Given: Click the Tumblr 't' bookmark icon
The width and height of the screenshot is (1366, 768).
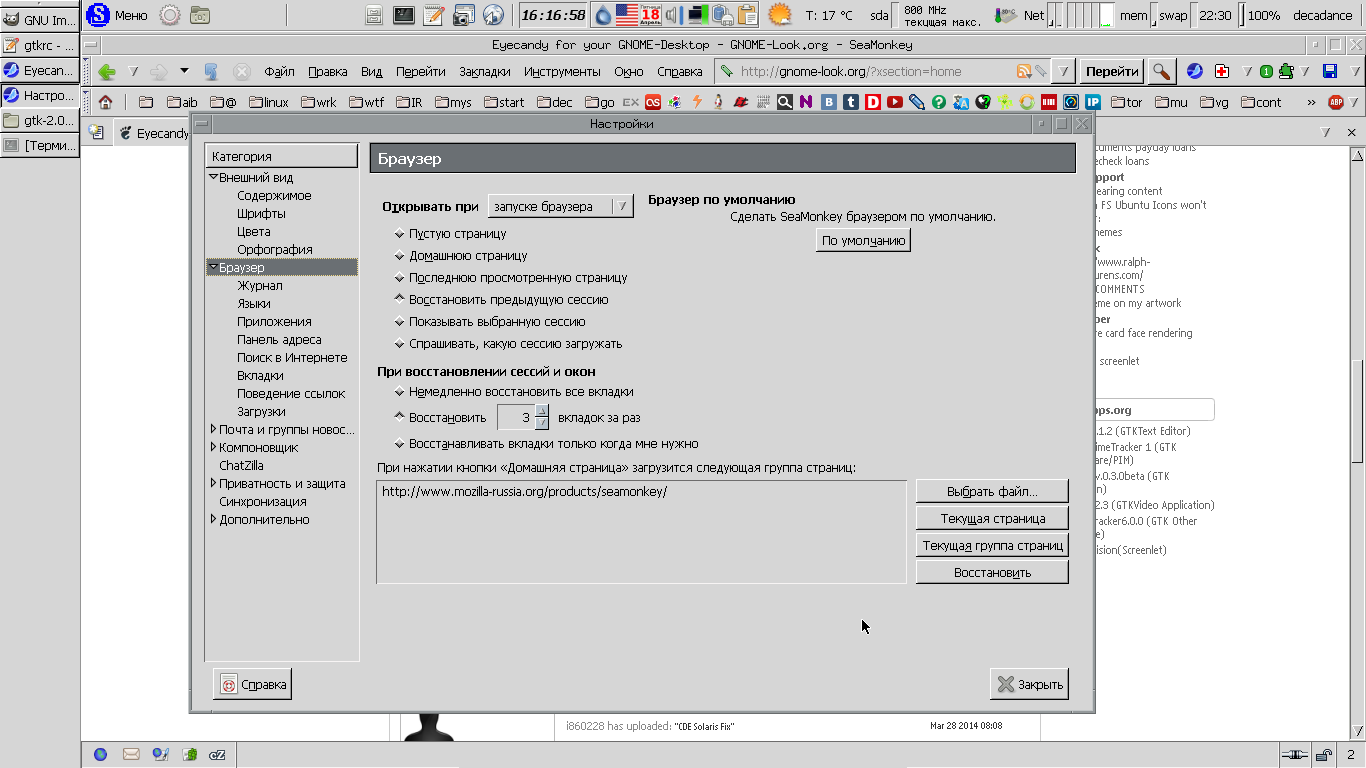Looking at the screenshot, I should tap(850, 102).
